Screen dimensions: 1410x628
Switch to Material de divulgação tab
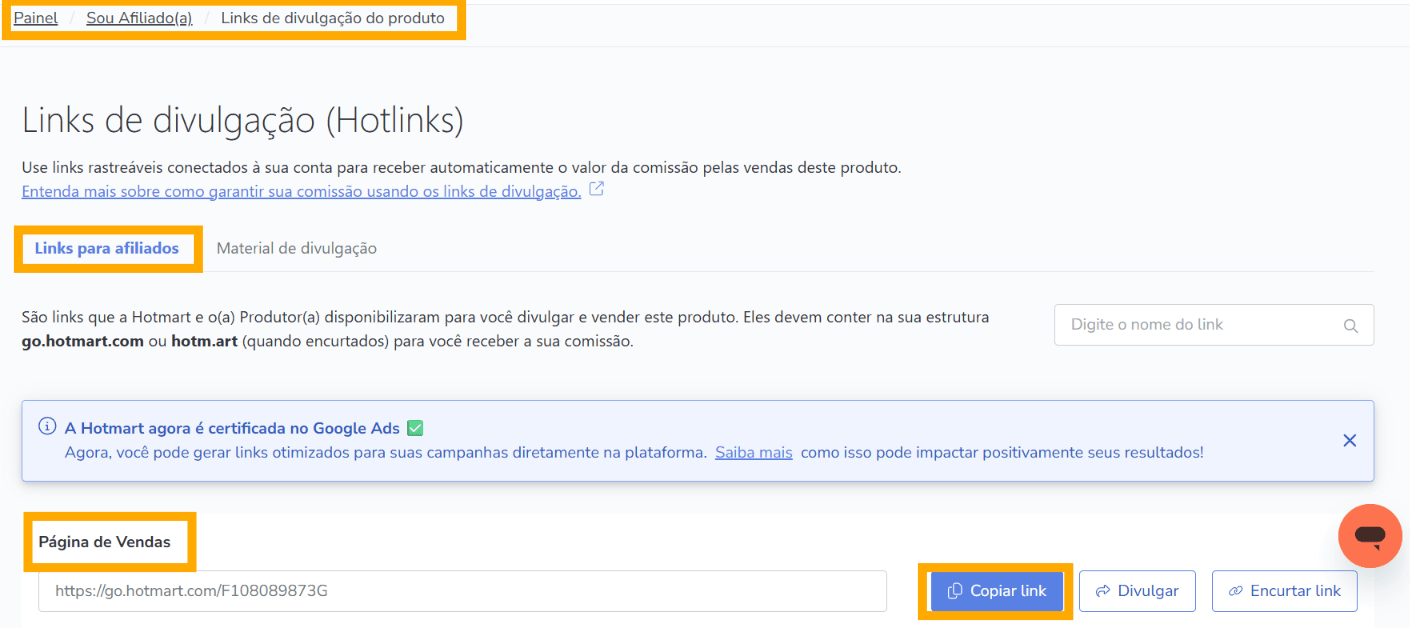[297, 248]
